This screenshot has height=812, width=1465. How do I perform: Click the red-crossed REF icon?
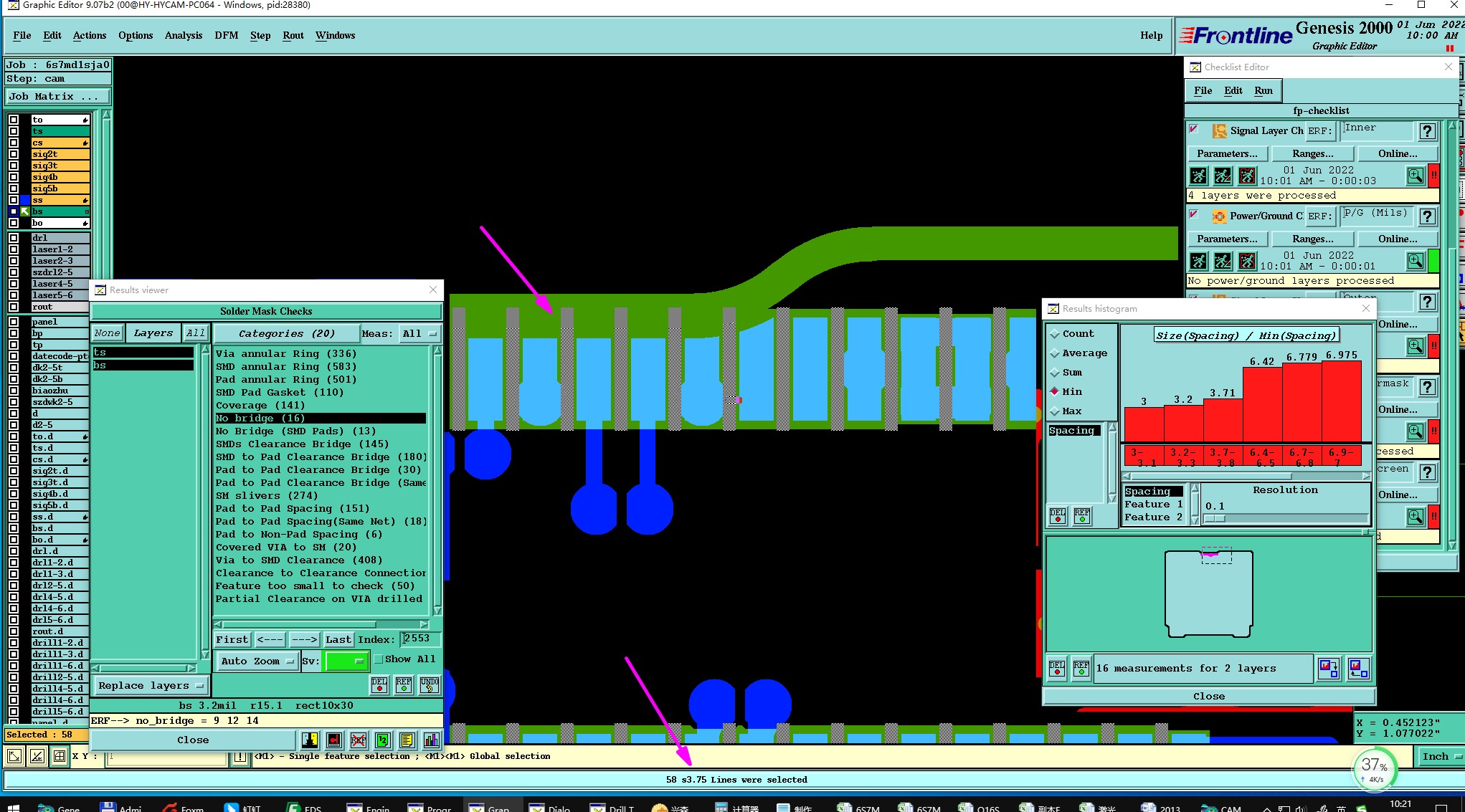[358, 740]
